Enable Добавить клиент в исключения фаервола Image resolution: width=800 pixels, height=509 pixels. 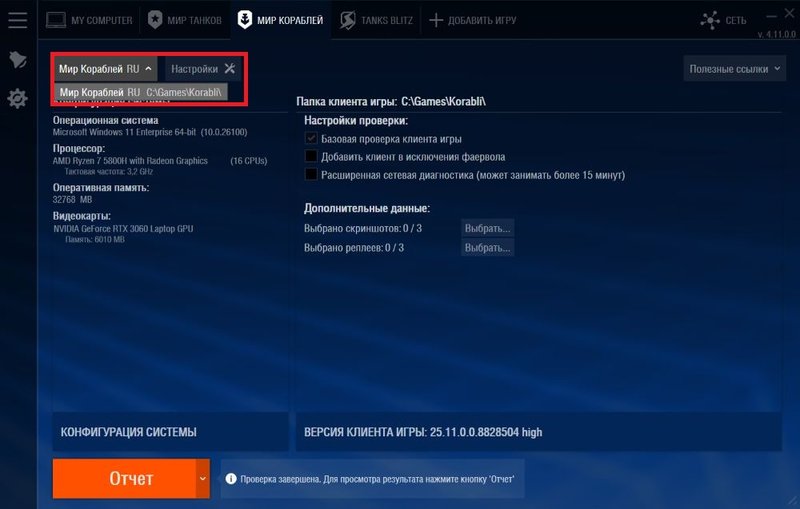(x=311, y=156)
